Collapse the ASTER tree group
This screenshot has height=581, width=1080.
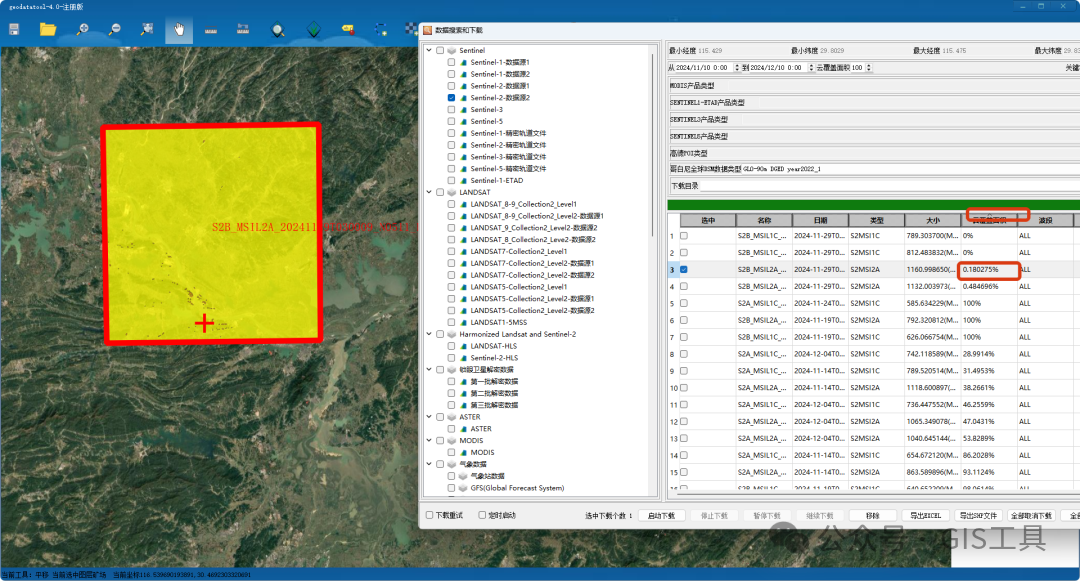tap(429, 417)
